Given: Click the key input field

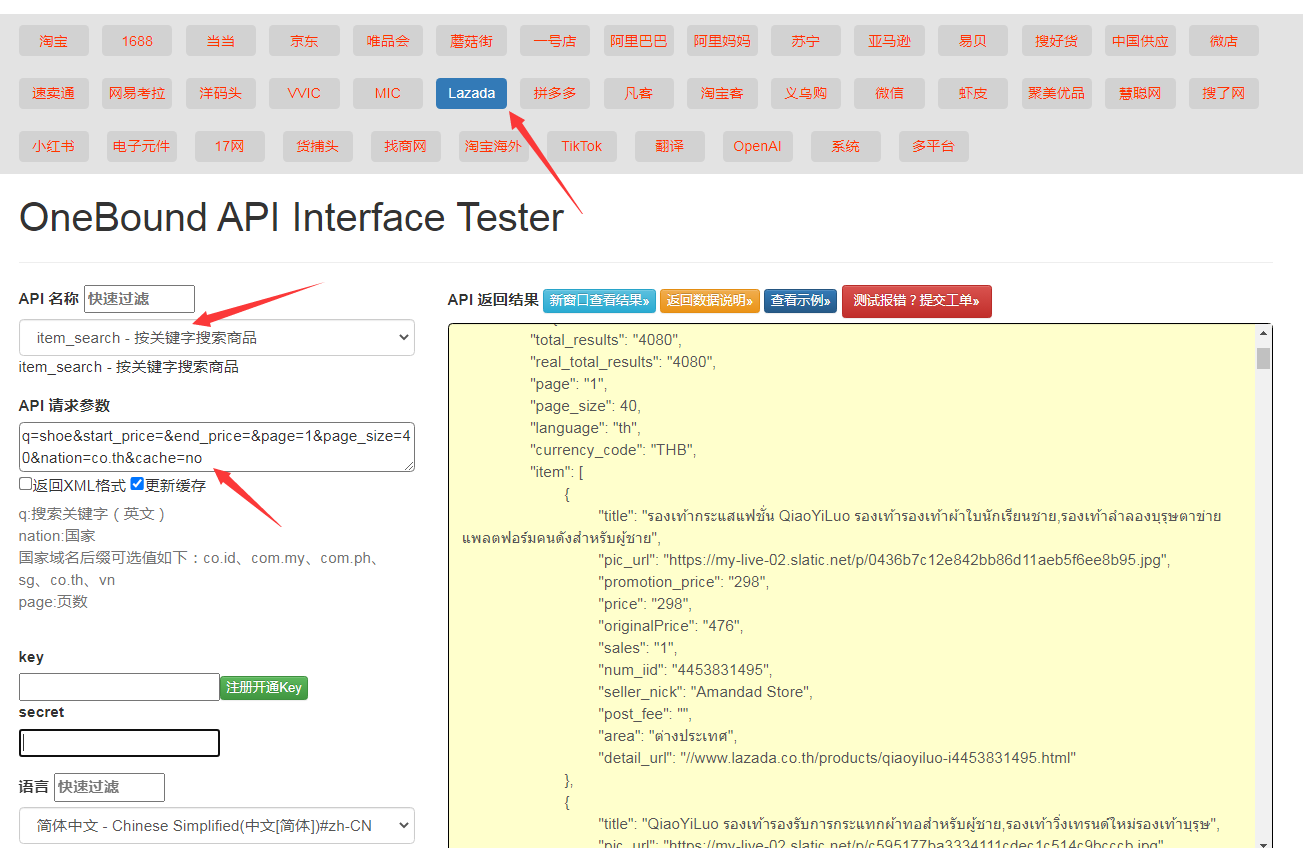Looking at the screenshot, I should click(x=119, y=687).
